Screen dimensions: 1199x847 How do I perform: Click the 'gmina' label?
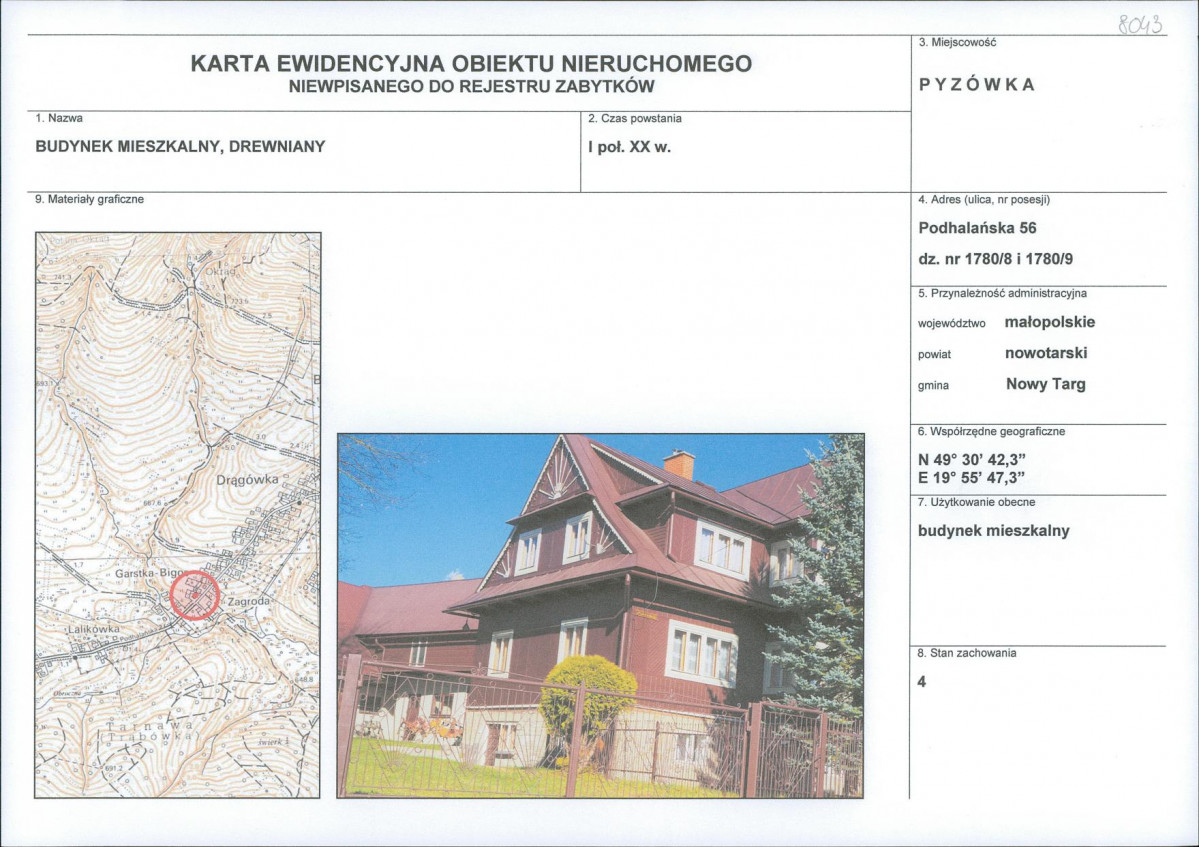(933, 386)
